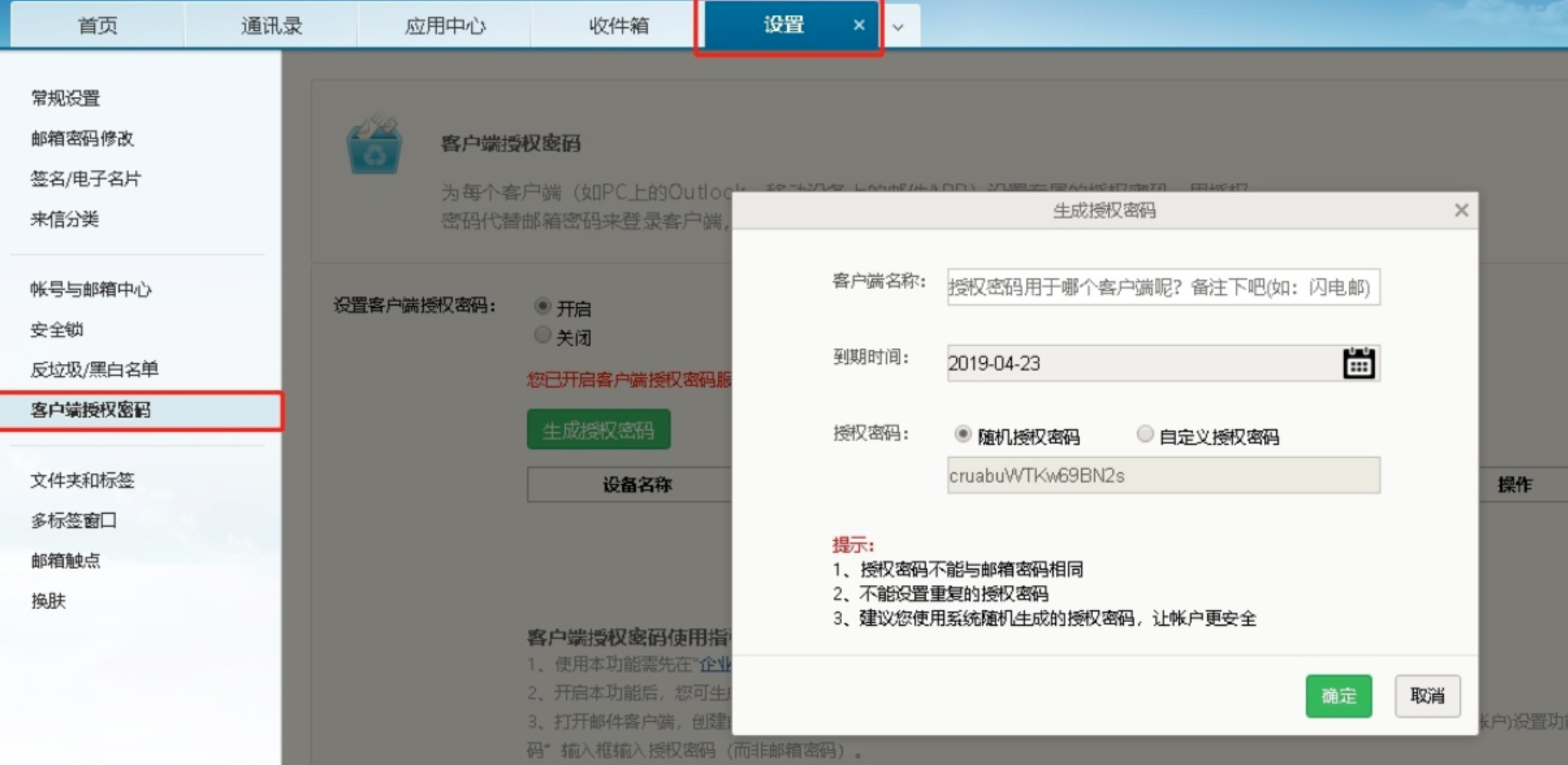Click the 客户端授权密码 page heading
The height and width of the screenshot is (765, 1568).
pyautogui.click(x=511, y=144)
